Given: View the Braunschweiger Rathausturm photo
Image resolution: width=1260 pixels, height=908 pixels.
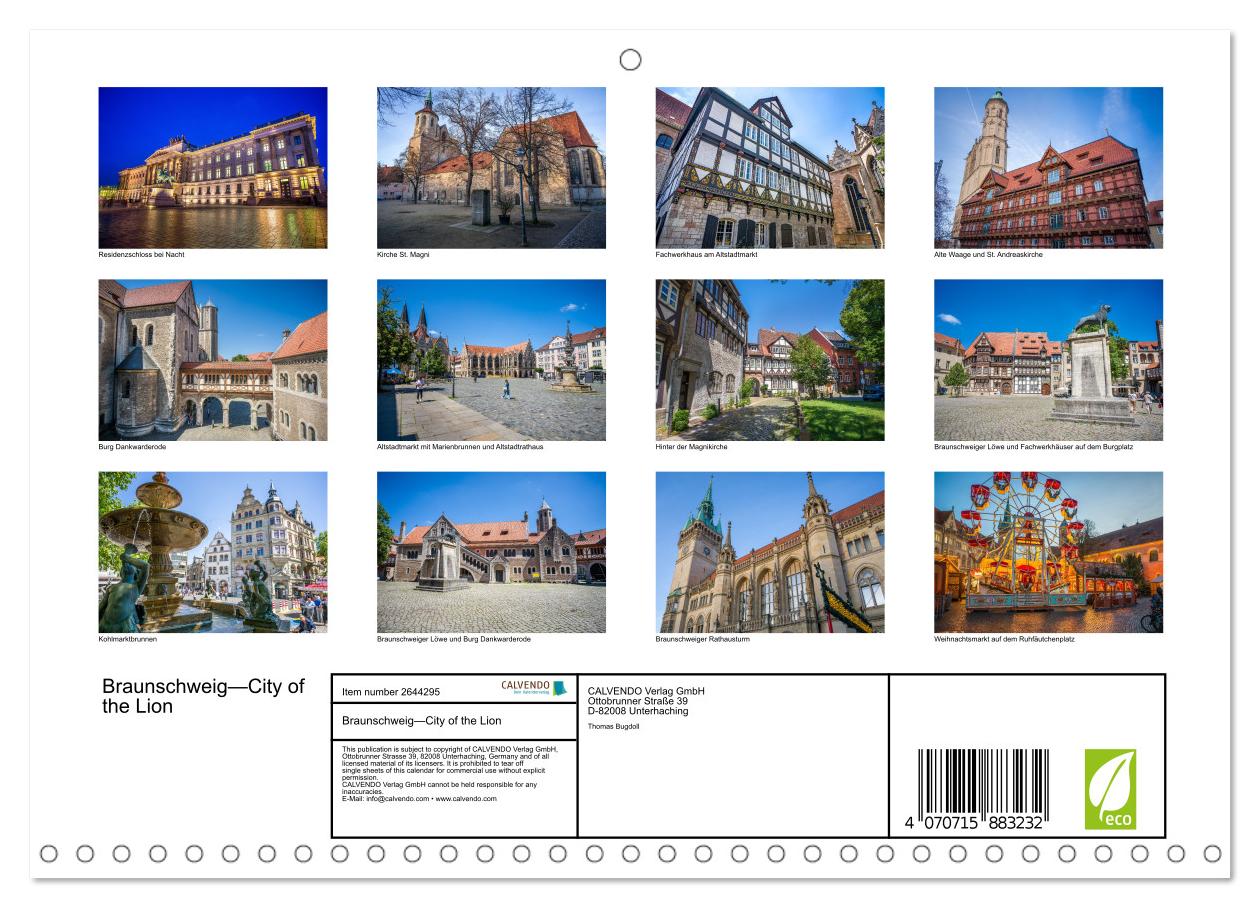Looking at the screenshot, I should 770,552.
